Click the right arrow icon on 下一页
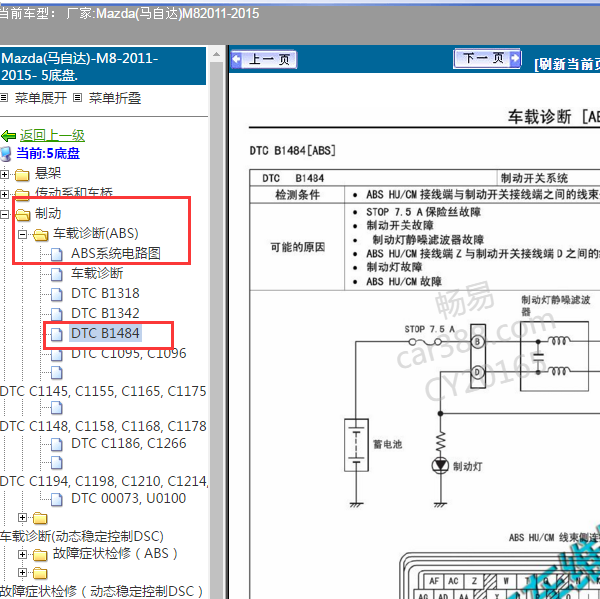600x599 pixels. 515,58
